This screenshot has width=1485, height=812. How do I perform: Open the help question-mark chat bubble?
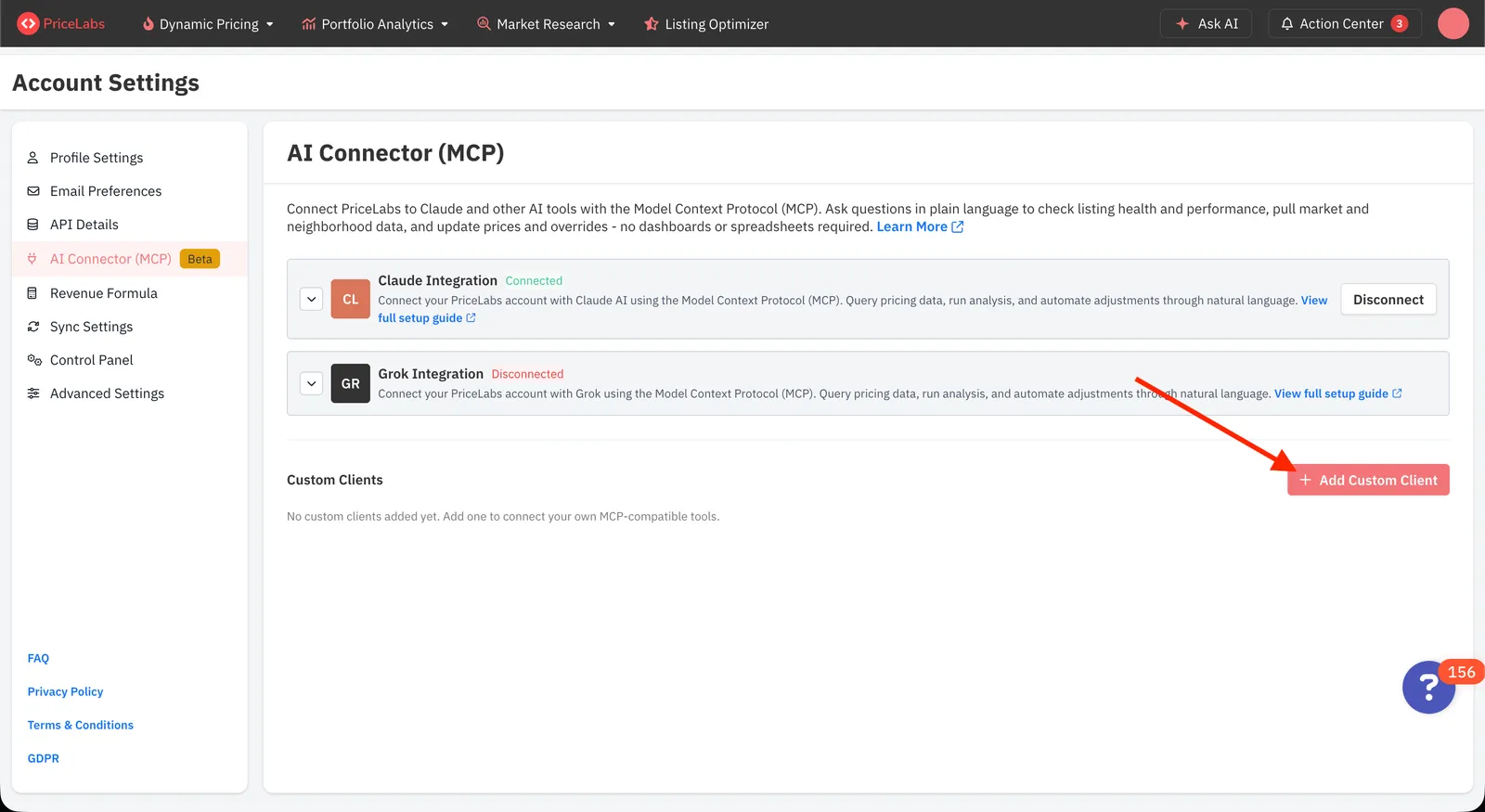(1428, 688)
